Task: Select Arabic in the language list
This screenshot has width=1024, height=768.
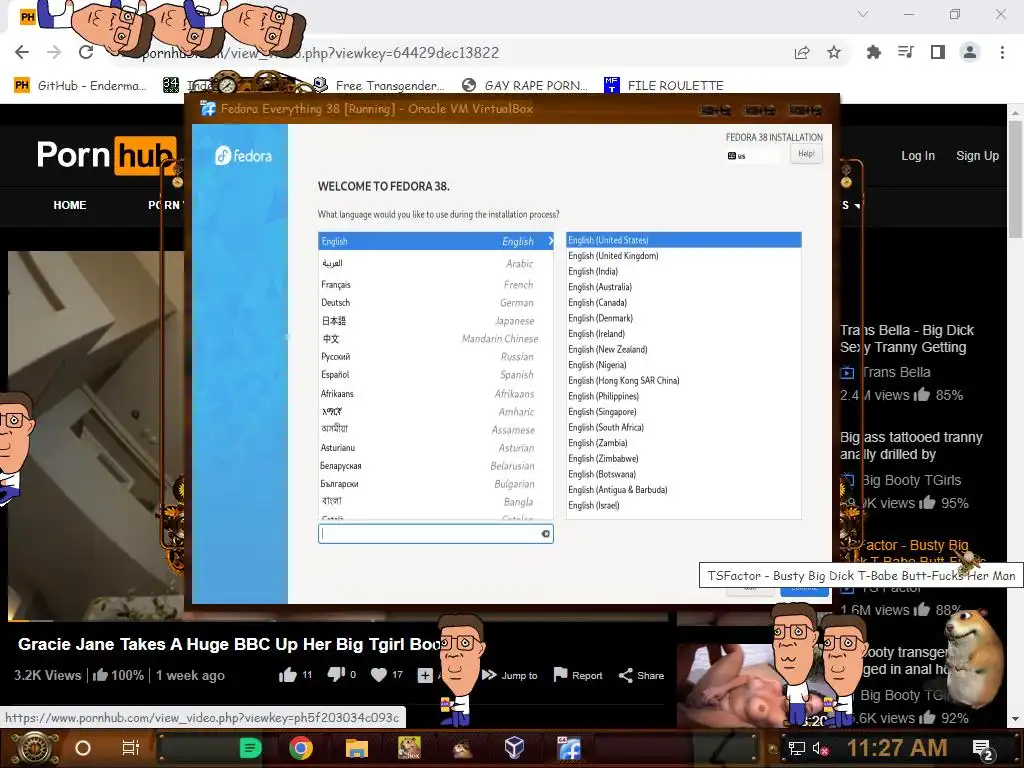Action: 436,263
